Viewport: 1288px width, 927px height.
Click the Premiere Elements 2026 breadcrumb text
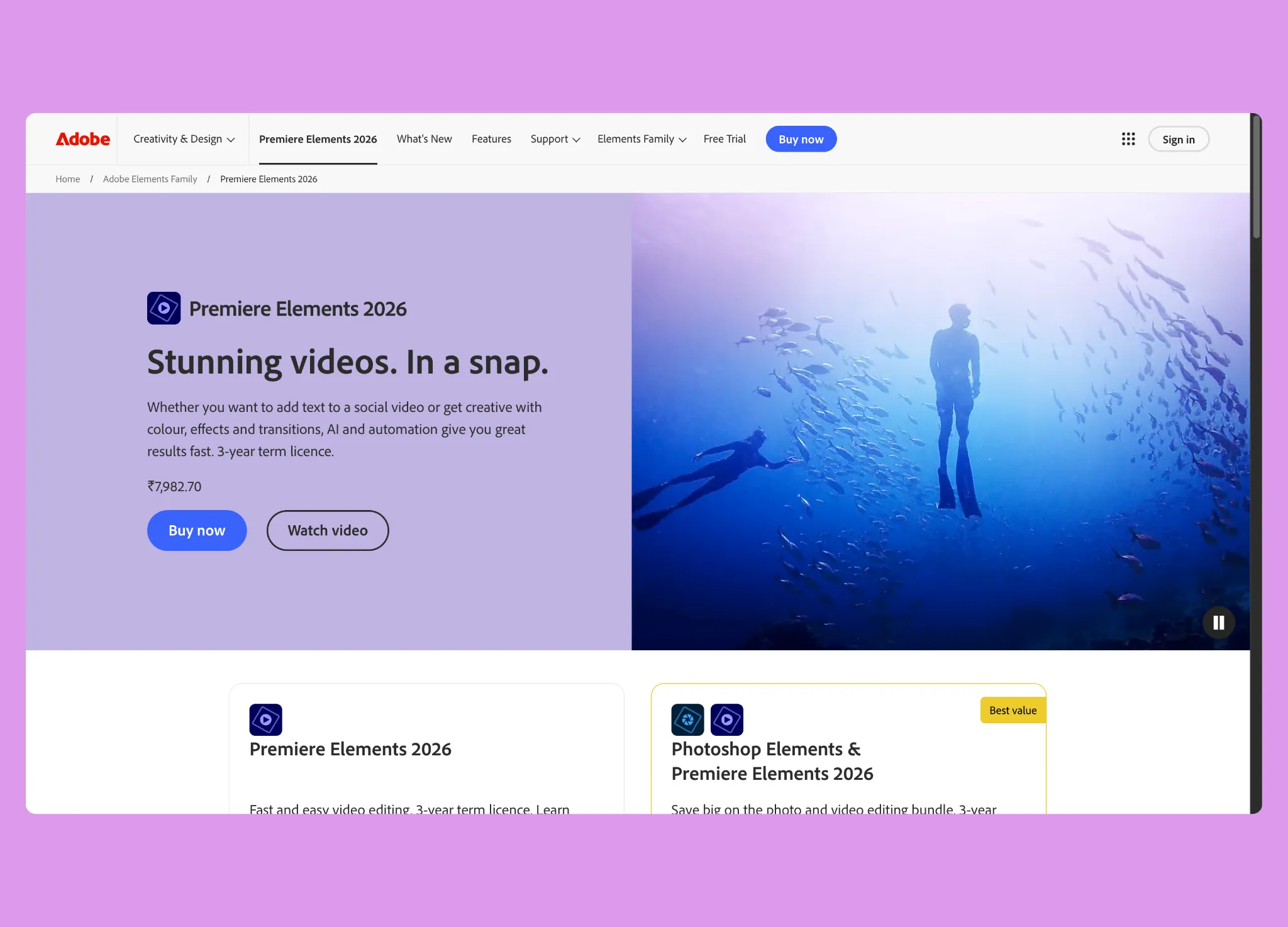point(269,179)
